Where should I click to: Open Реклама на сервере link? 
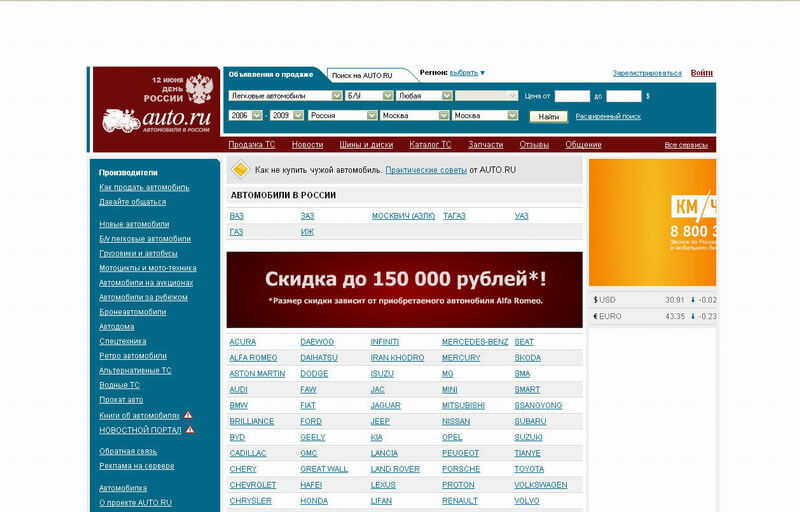137,466
